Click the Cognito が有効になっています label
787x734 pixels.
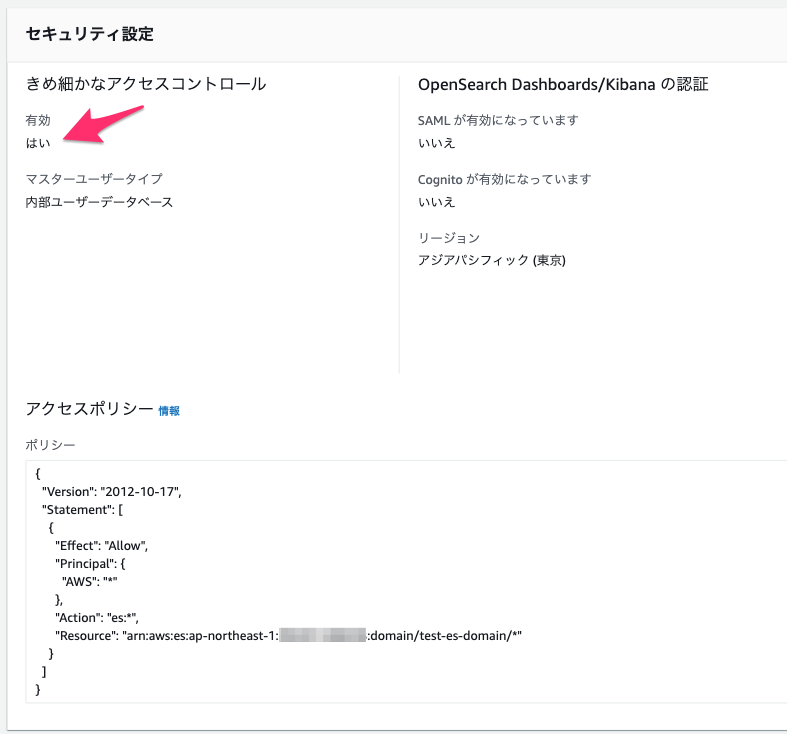[504, 179]
